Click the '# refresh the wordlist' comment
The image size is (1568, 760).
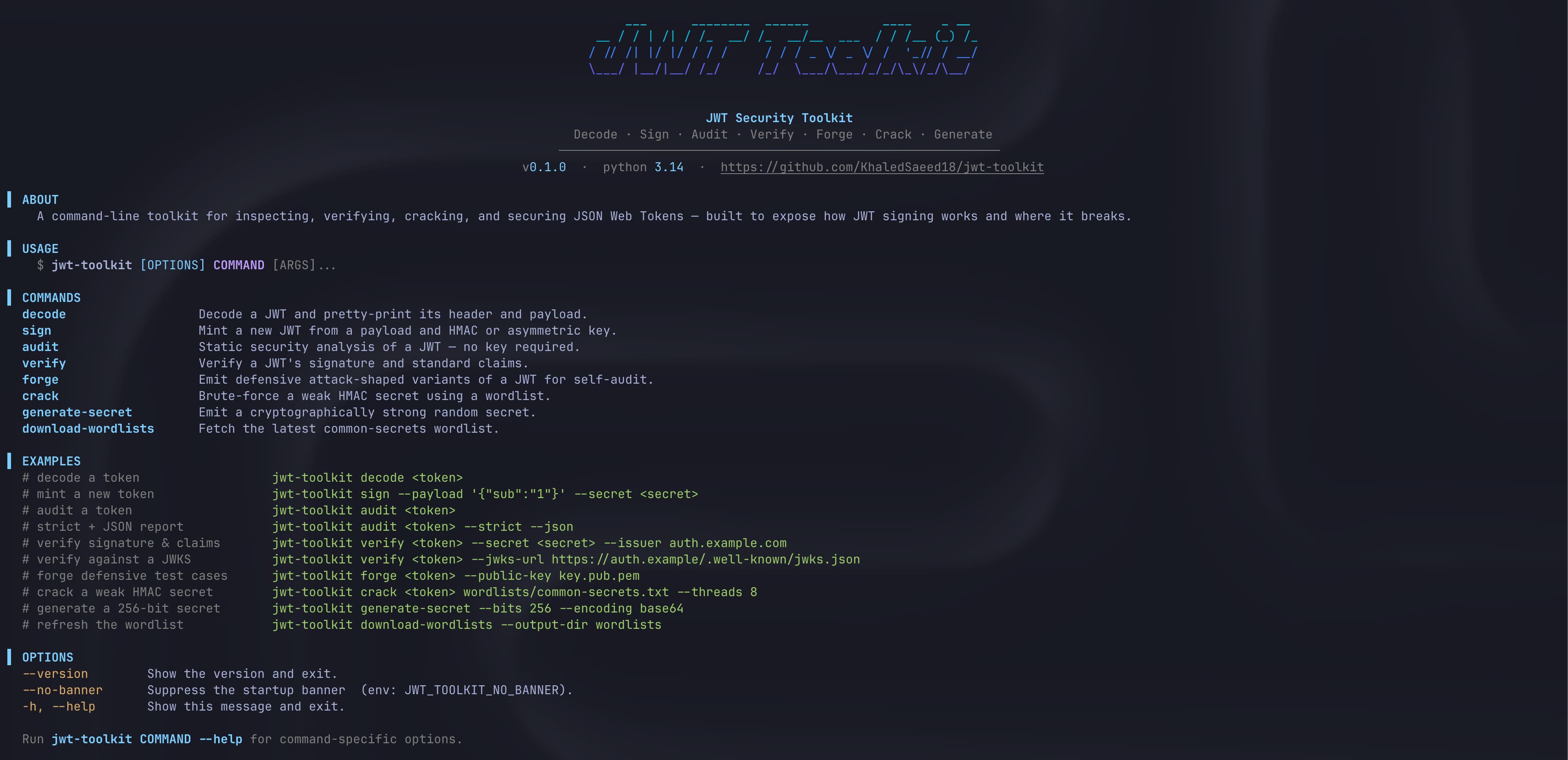(x=102, y=625)
